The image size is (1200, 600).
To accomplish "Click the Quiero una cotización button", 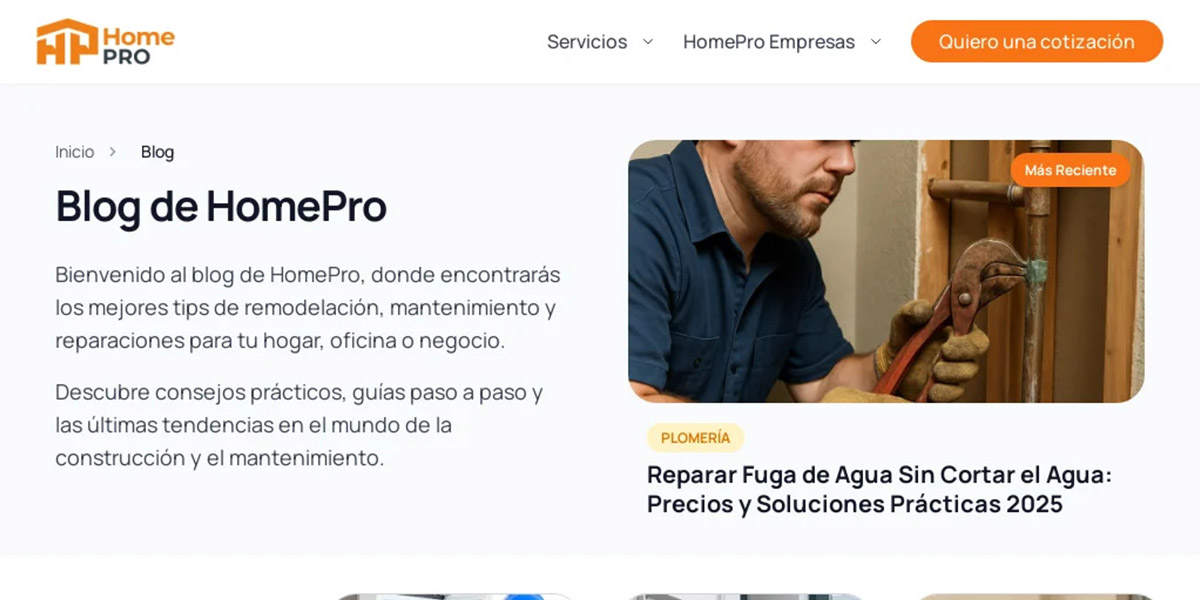I will (1037, 42).
